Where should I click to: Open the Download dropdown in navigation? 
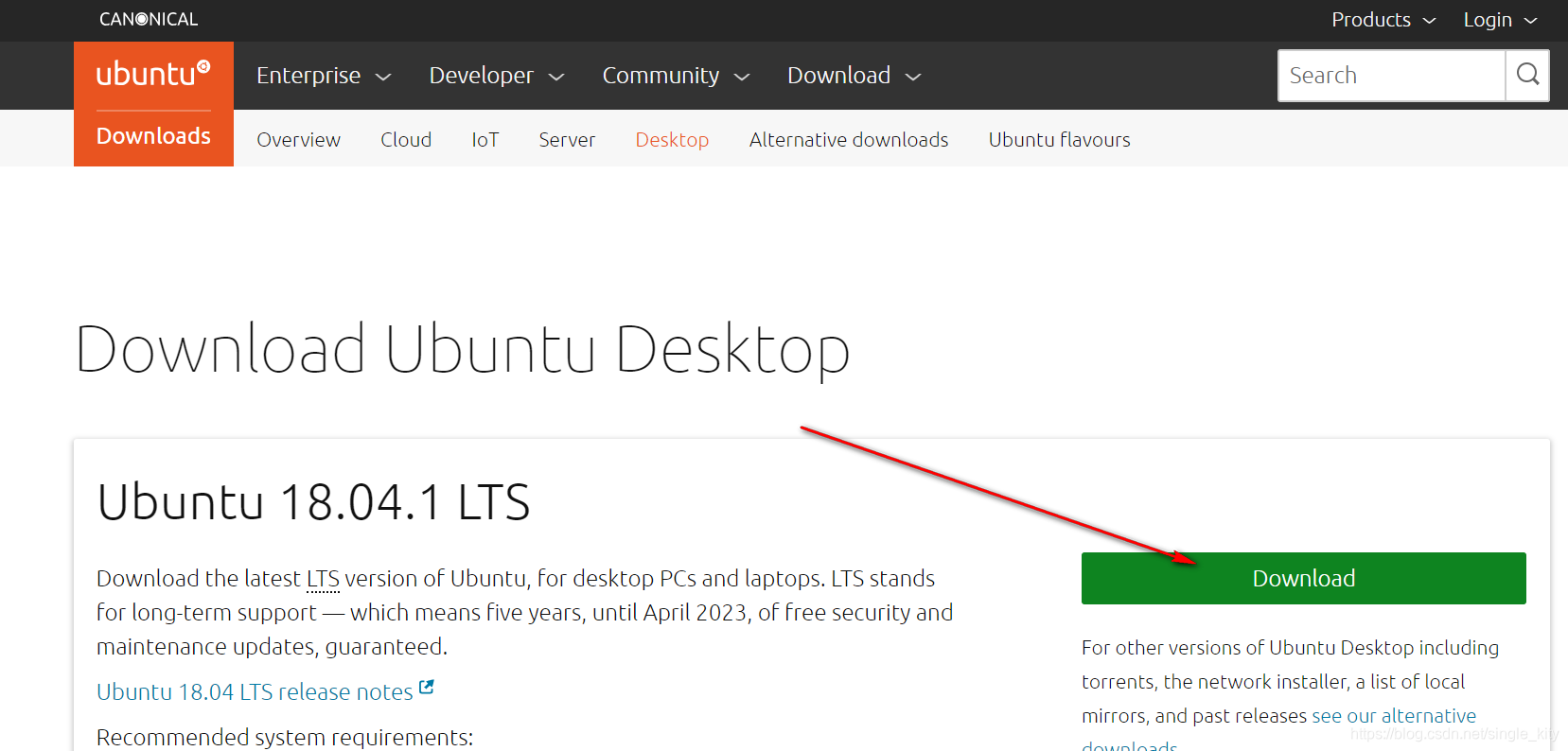point(854,76)
